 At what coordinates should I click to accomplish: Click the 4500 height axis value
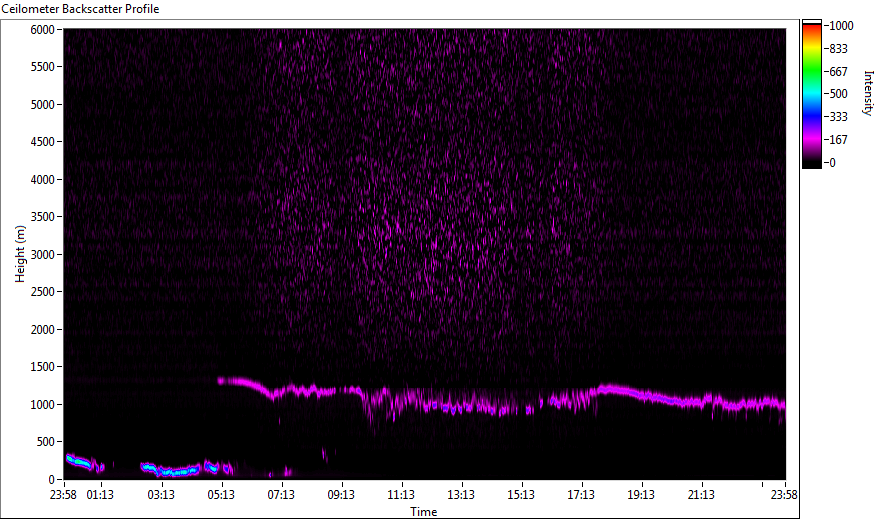(43, 142)
